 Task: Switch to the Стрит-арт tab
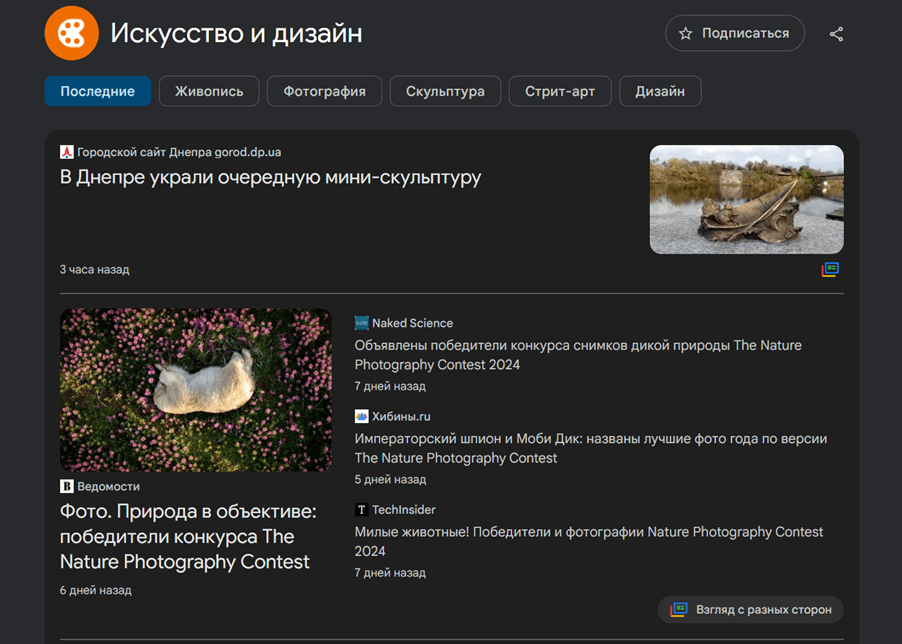tap(559, 91)
